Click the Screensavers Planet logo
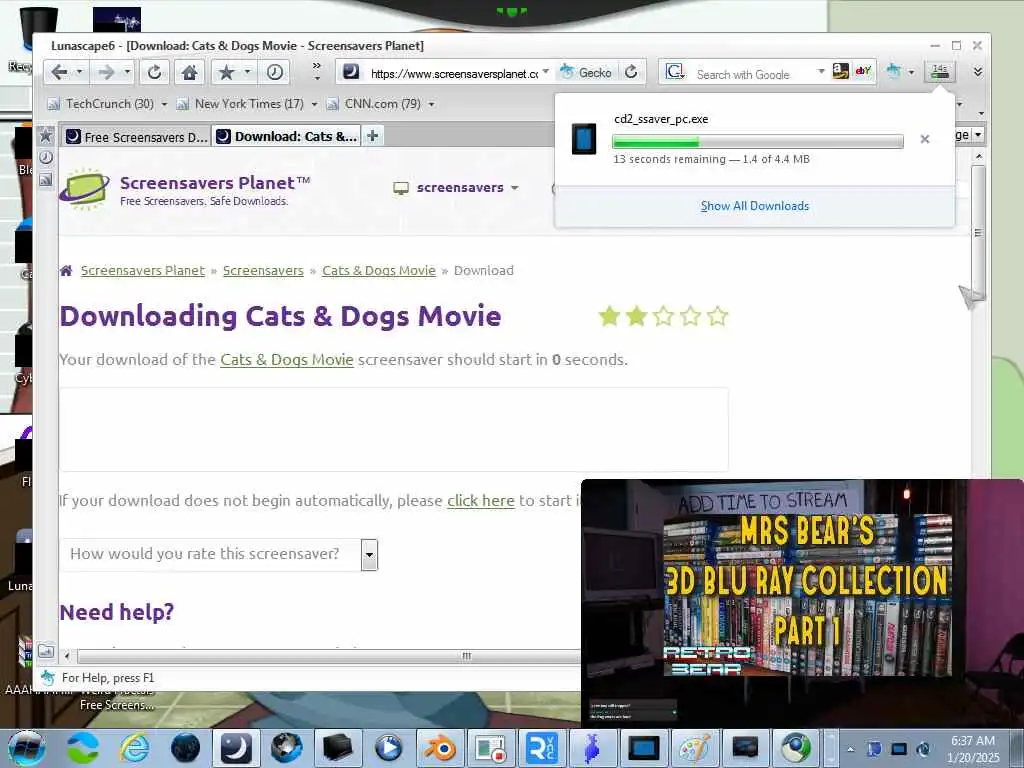 185,189
